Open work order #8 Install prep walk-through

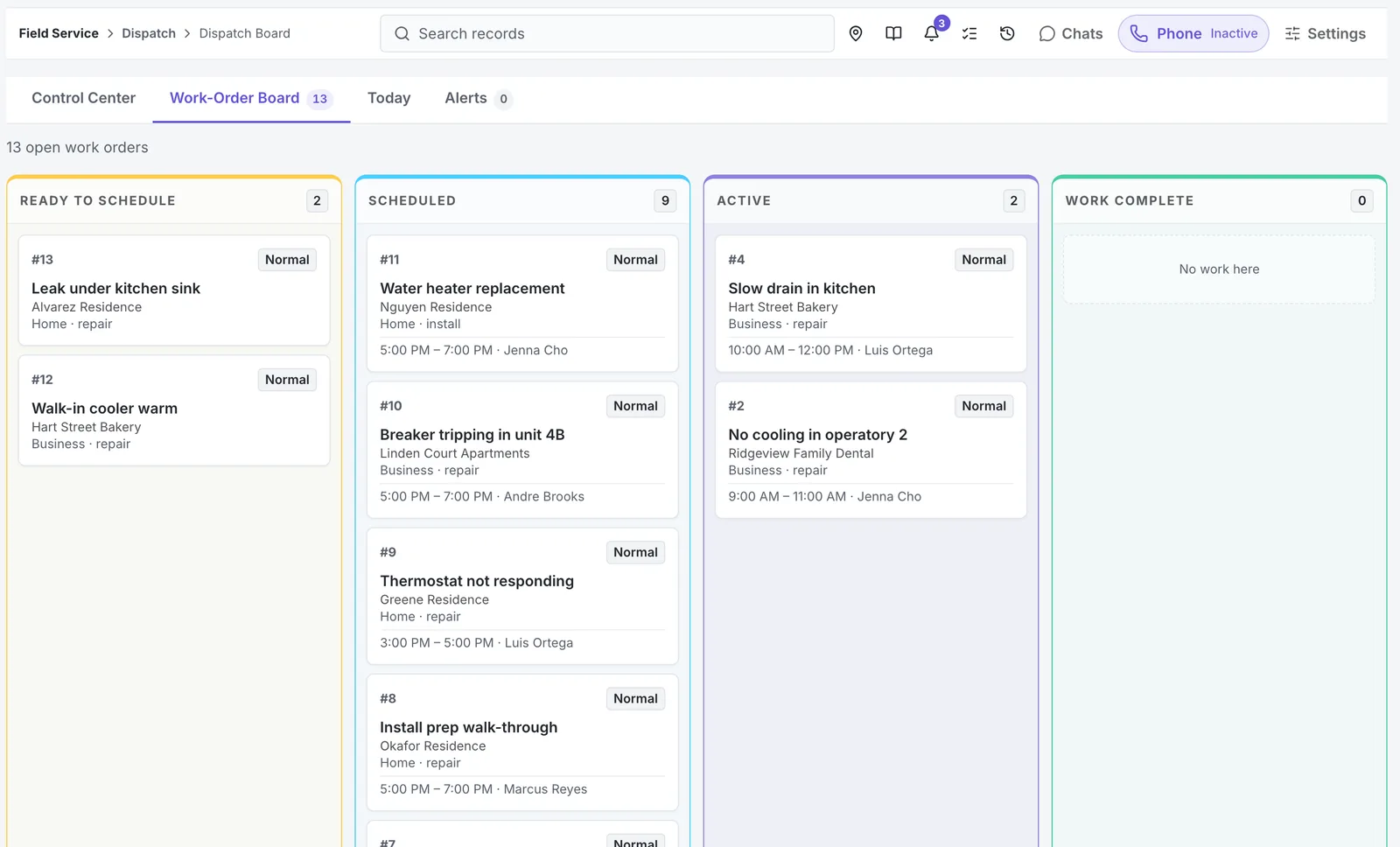[x=522, y=742]
